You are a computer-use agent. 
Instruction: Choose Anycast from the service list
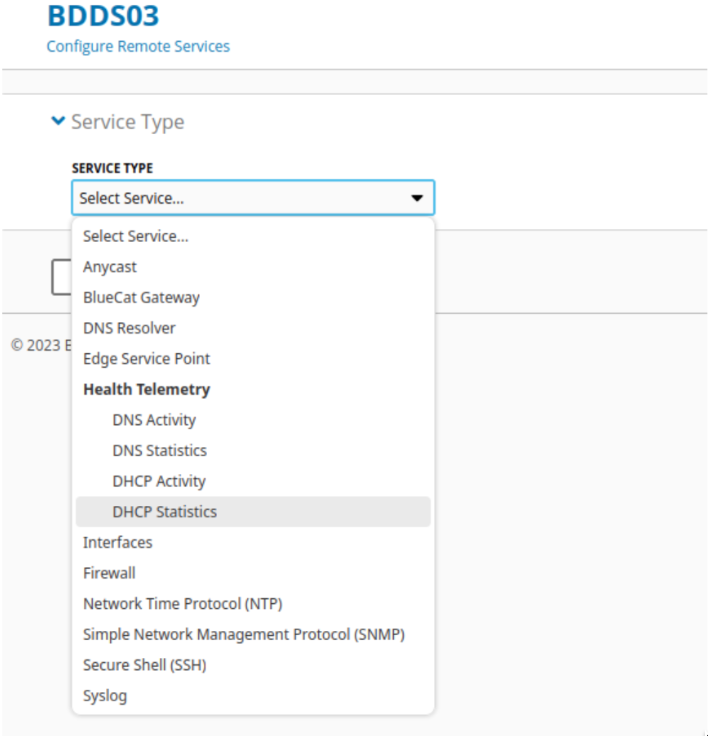(253, 267)
